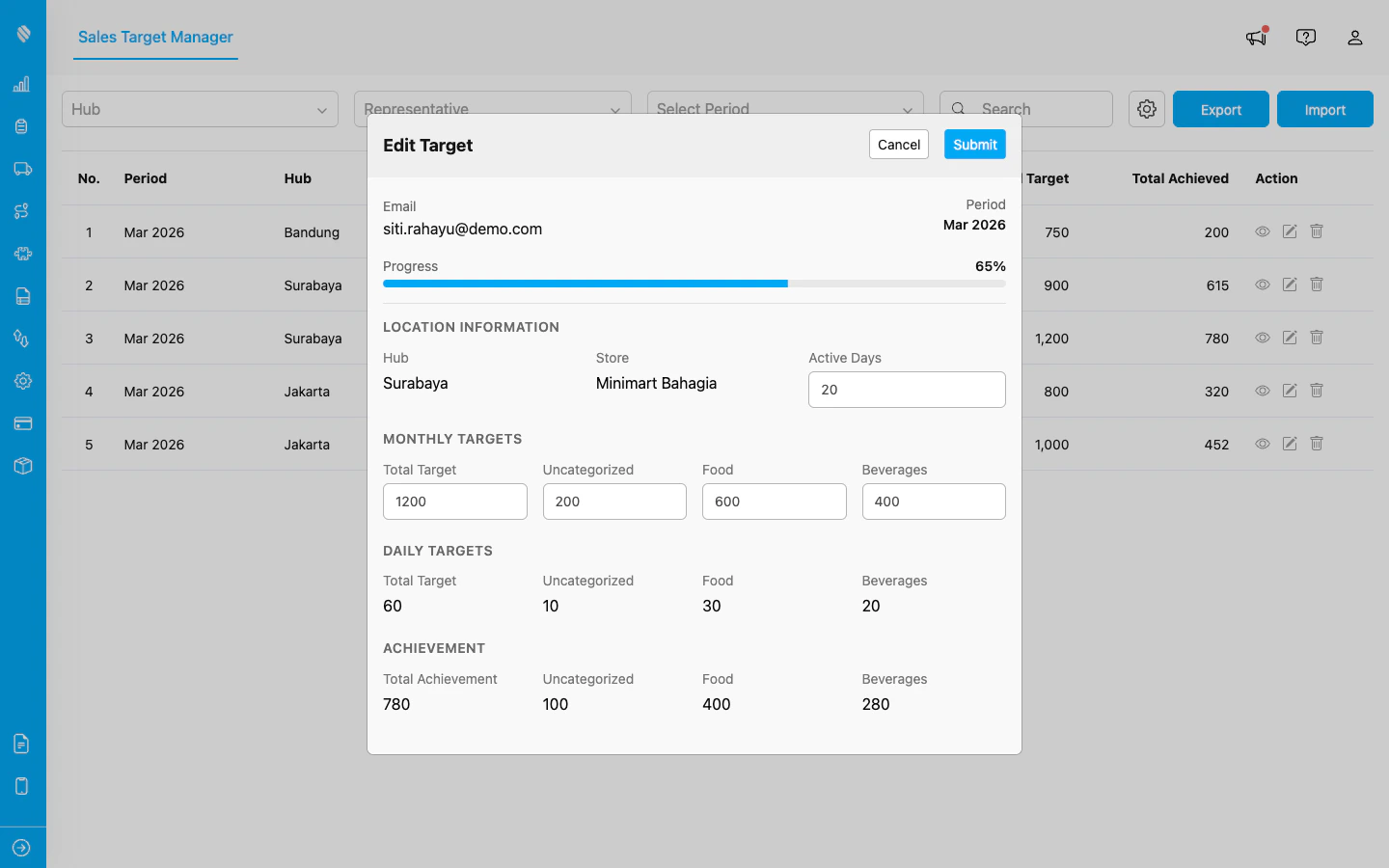Open the Select Period dropdown
Image resolution: width=1389 pixels, height=868 pixels.
click(784, 109)
